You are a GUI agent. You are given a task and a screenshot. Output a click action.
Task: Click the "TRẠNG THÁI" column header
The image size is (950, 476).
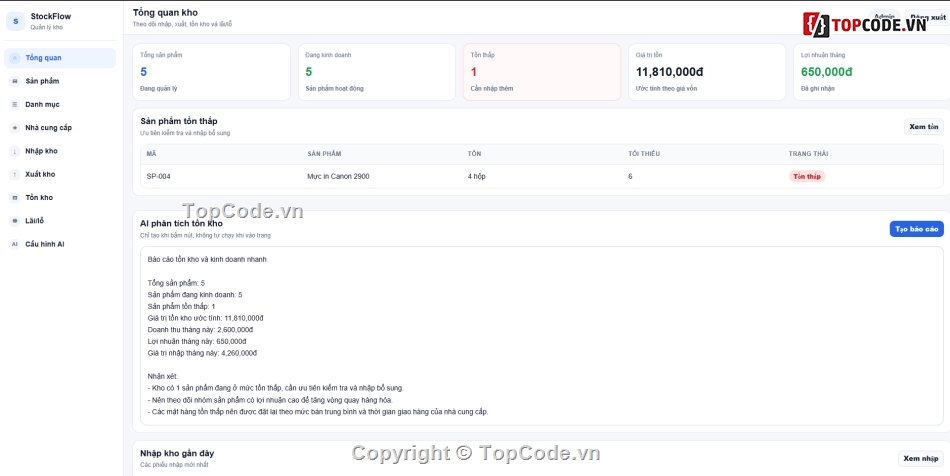click(x=808, y=154)
